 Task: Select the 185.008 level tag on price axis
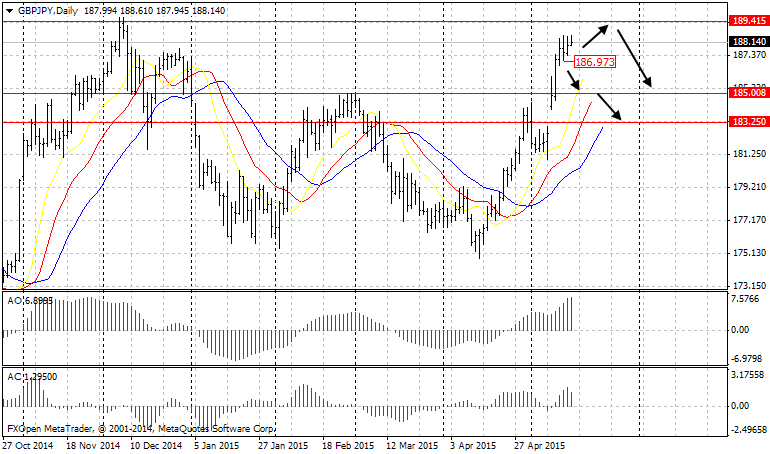pyautogui.click(x=748, y=92)
